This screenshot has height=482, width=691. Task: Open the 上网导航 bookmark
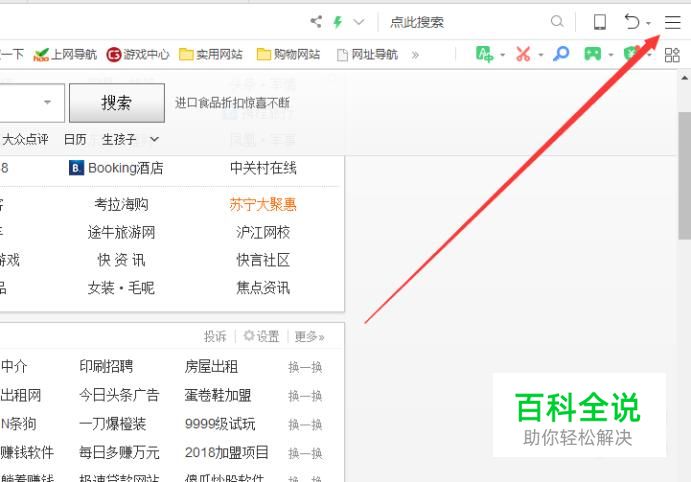pyautogui.click(x=65, y=55)
